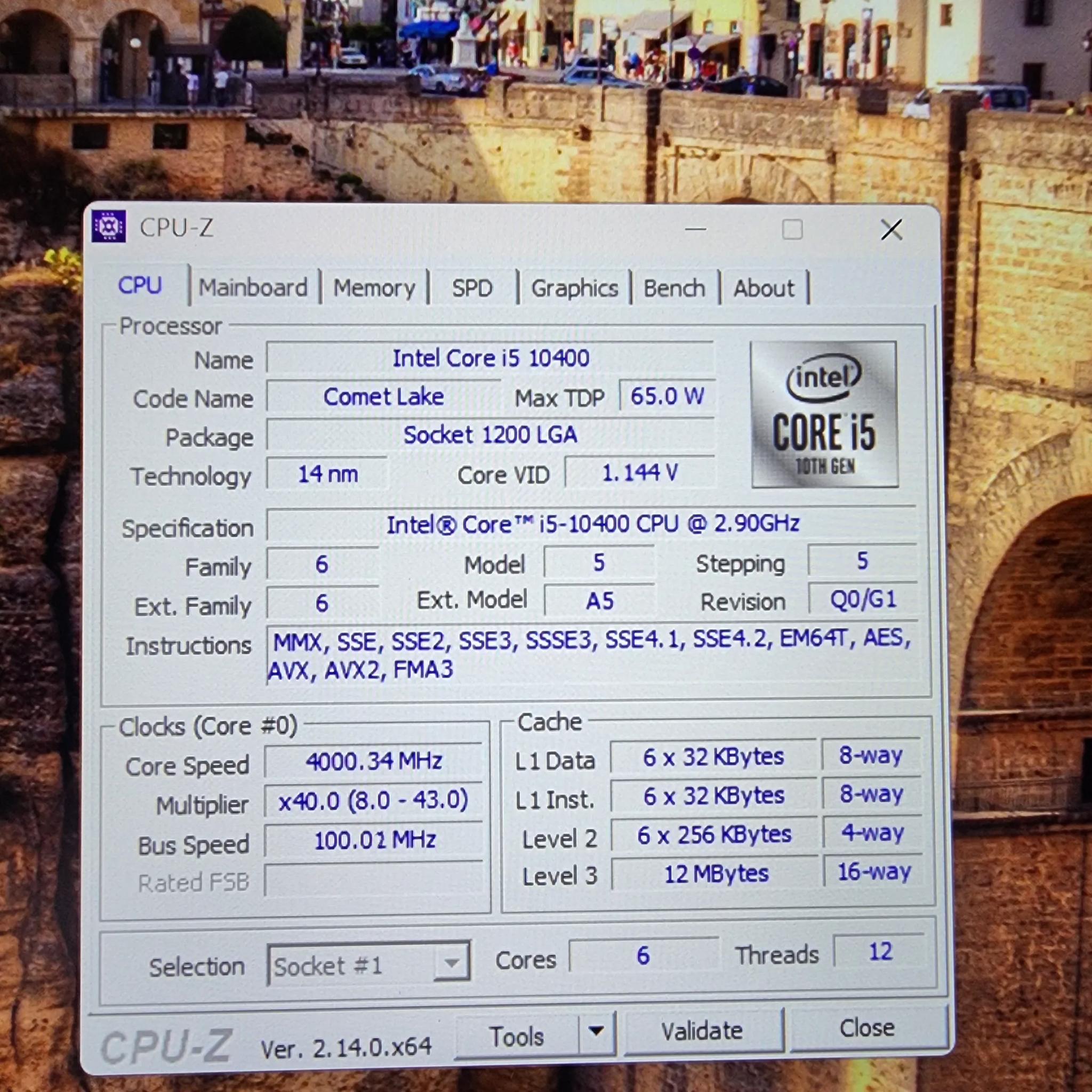The height and width of the screenshot is (1092, 1092).
Task: Click the L1 Data value '6 x 32 KBytes'
Action: click(713, 756)
